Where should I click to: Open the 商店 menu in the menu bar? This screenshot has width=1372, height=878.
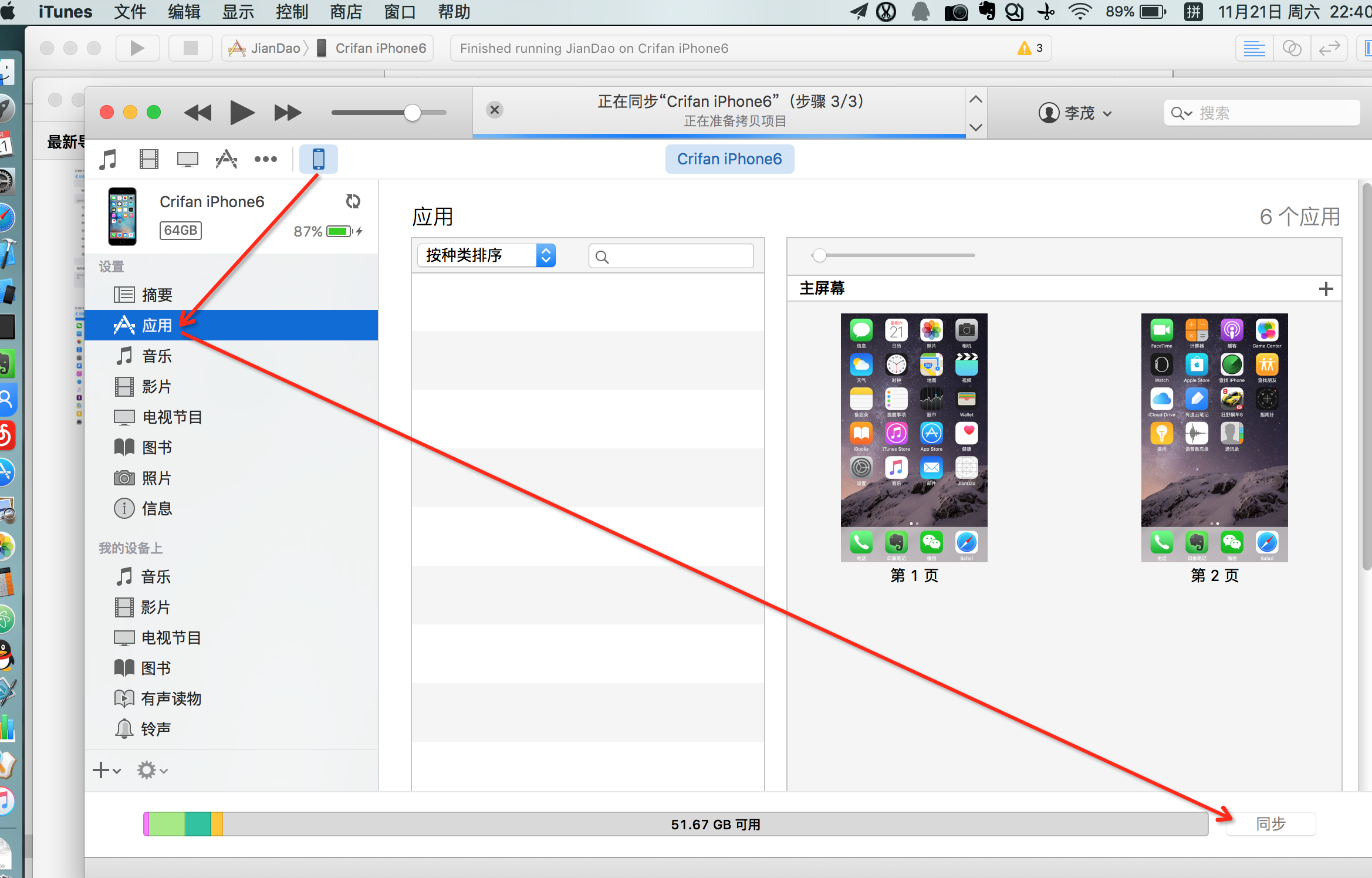pyautogui.click(x=346, y=12)
